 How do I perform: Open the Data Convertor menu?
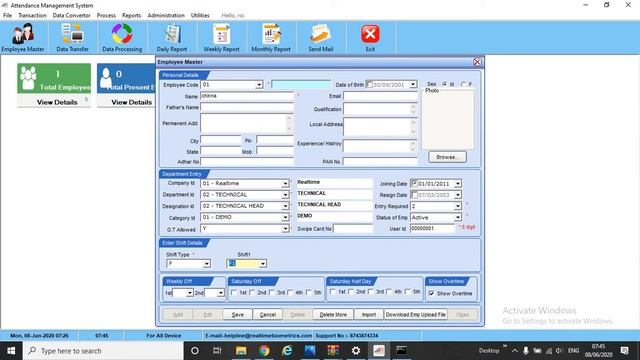[x=71, y=15]
